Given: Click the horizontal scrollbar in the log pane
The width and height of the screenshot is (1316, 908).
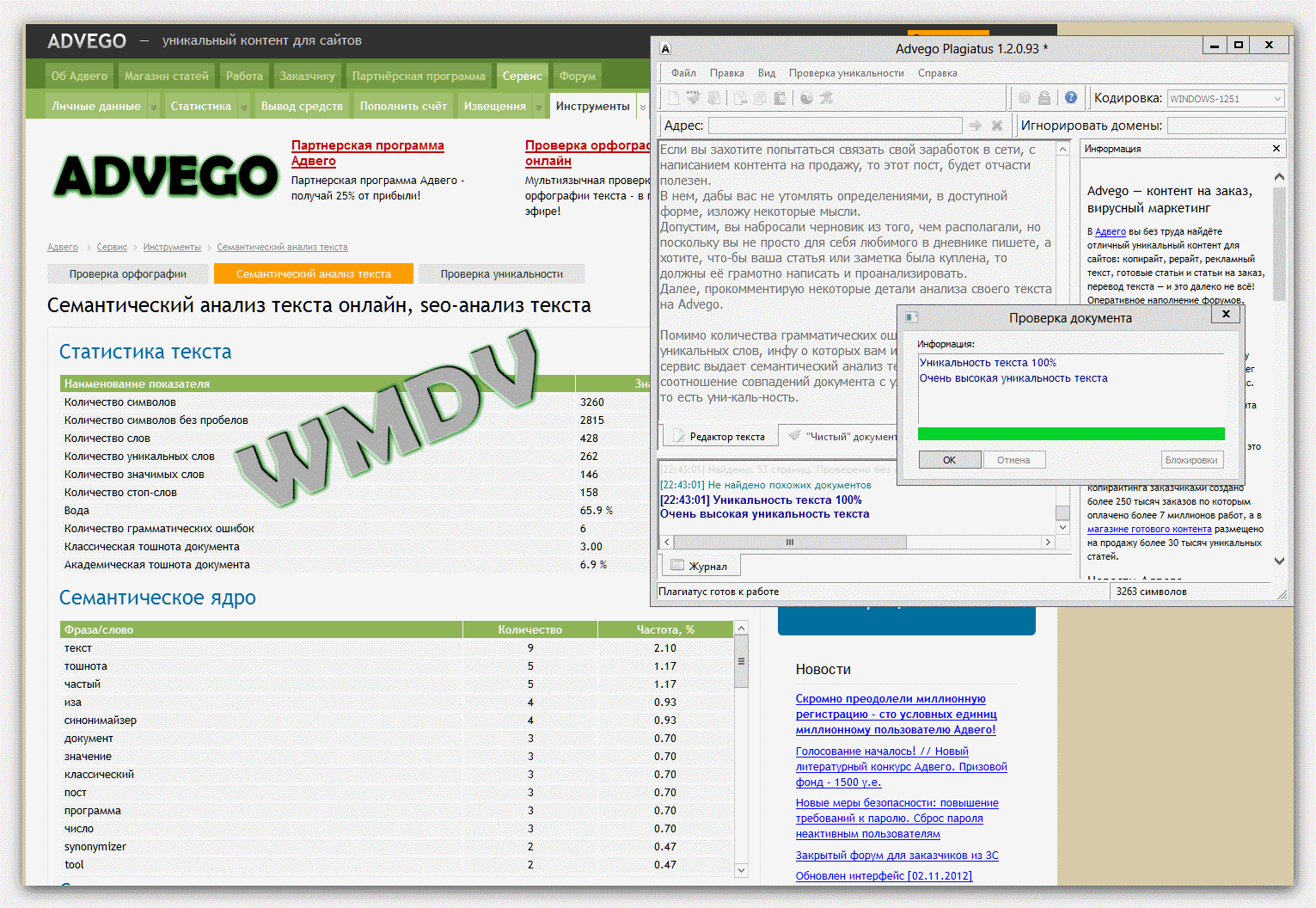Looking at the screenshot, I should pyautogui.click(x=790, y=543).
